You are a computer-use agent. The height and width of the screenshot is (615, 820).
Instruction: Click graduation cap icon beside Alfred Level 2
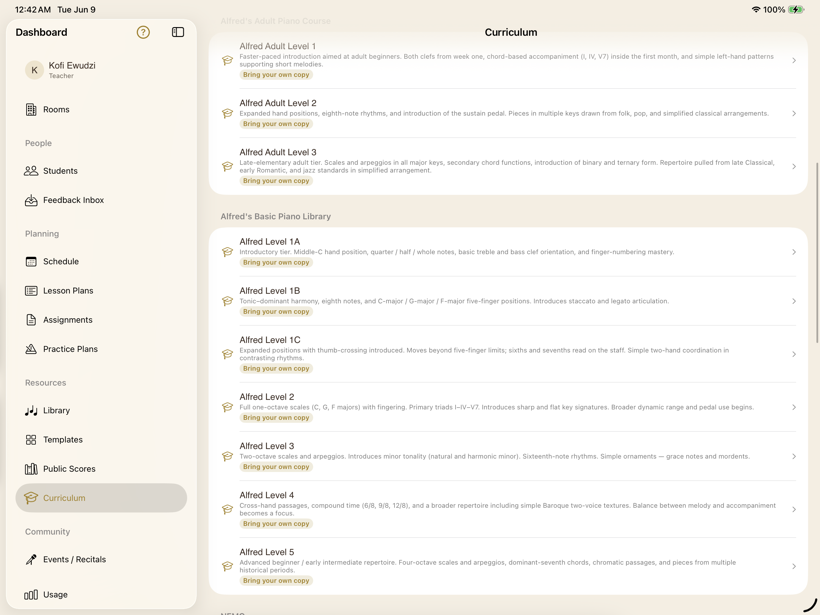[227, 407]
